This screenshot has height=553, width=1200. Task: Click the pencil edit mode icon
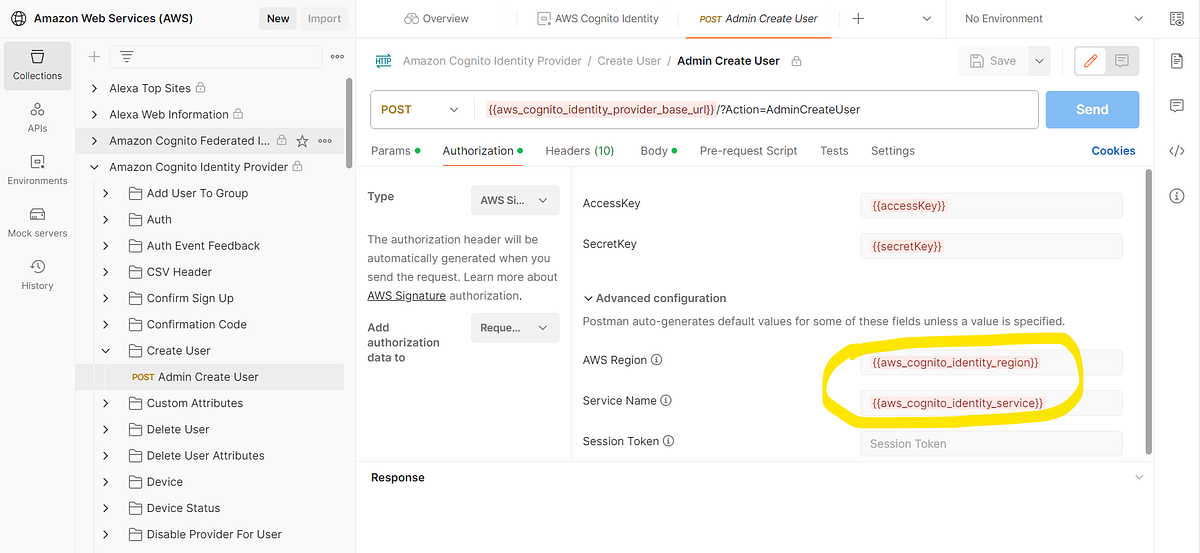pyautogui.click(x=1091, y=61)
